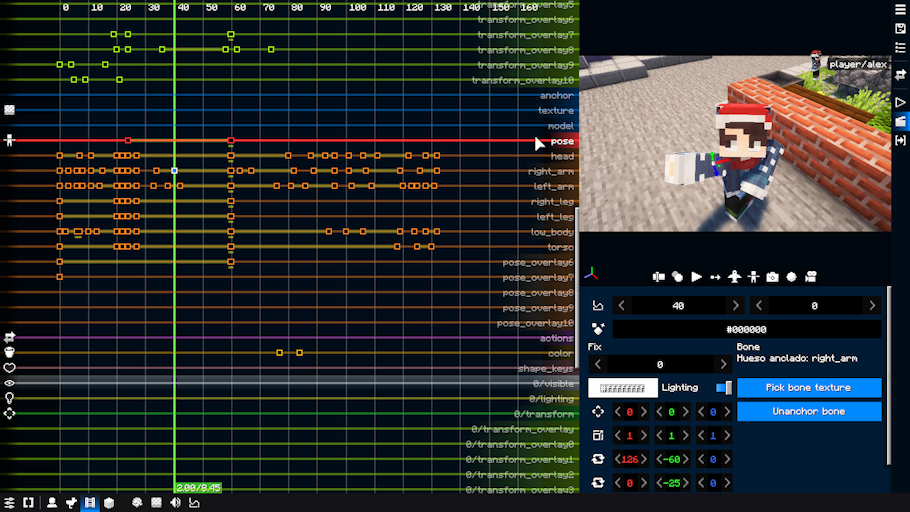Click the speaker audio icon in bottom toolbar
This screenshot has height=512, width=910.
tap(176, 503)
